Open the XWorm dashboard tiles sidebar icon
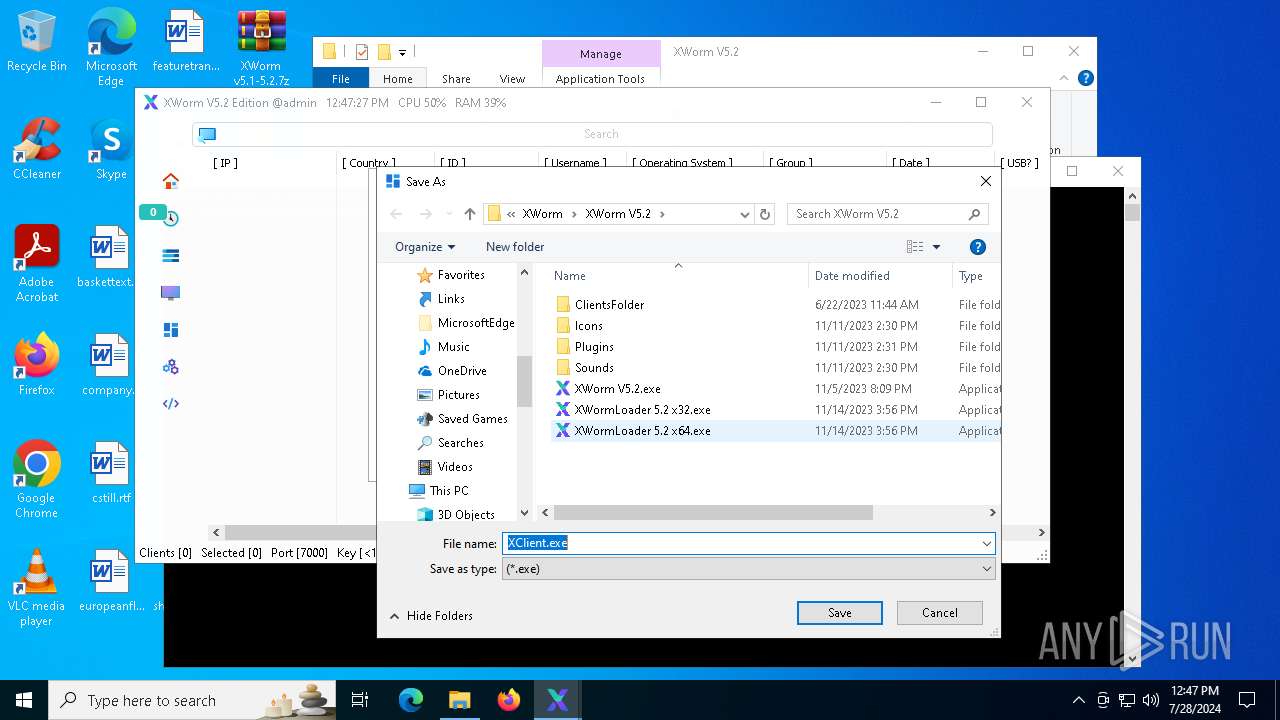Image resolution: width=1280 pixels, height=720 pixels. coord(171,330)
